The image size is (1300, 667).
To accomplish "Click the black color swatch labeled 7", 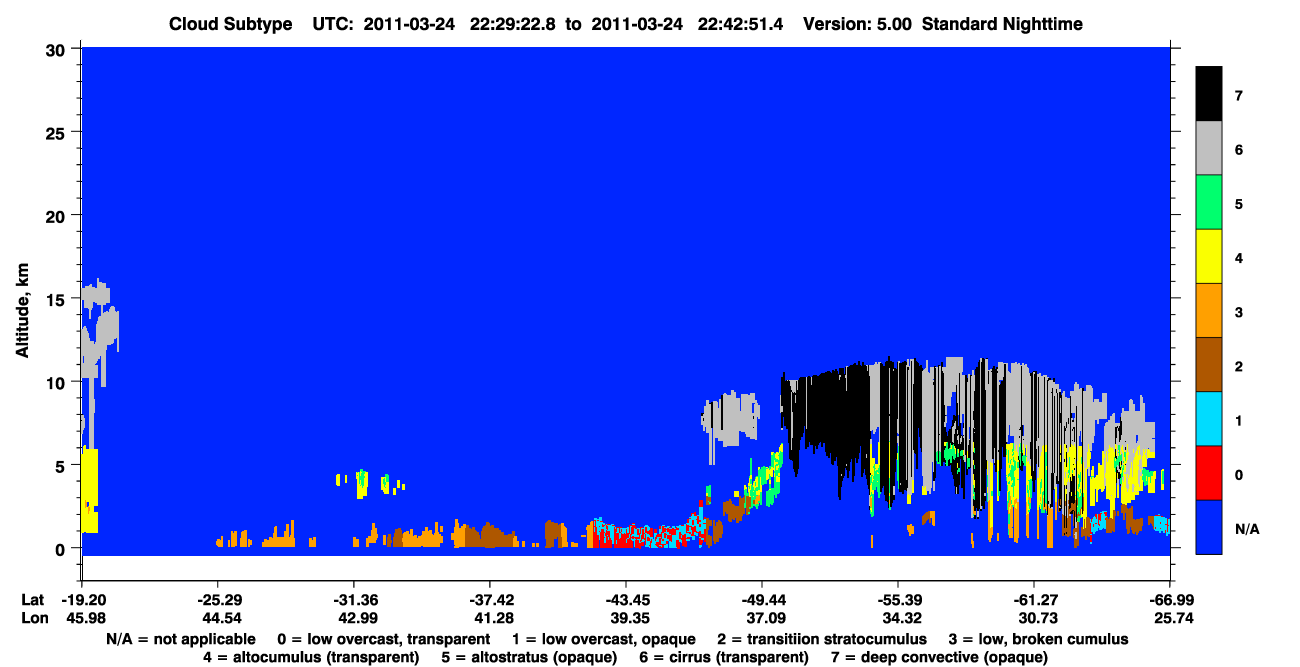I will click(1209, 94).
